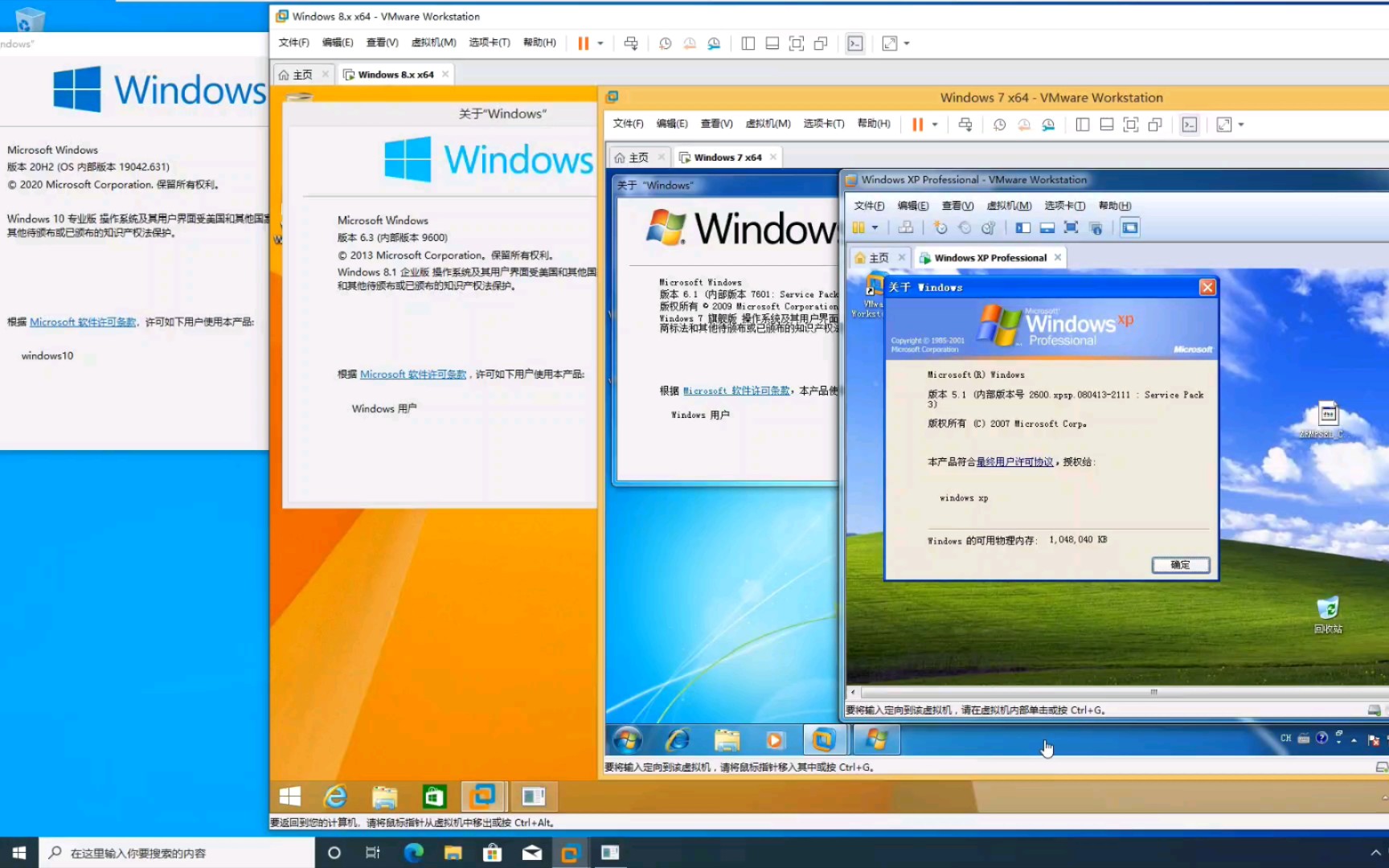This screenshot has width=1389, height=868.
Task: Open console view icon in Windows 7 VMware
Action: coord(1190,125)
